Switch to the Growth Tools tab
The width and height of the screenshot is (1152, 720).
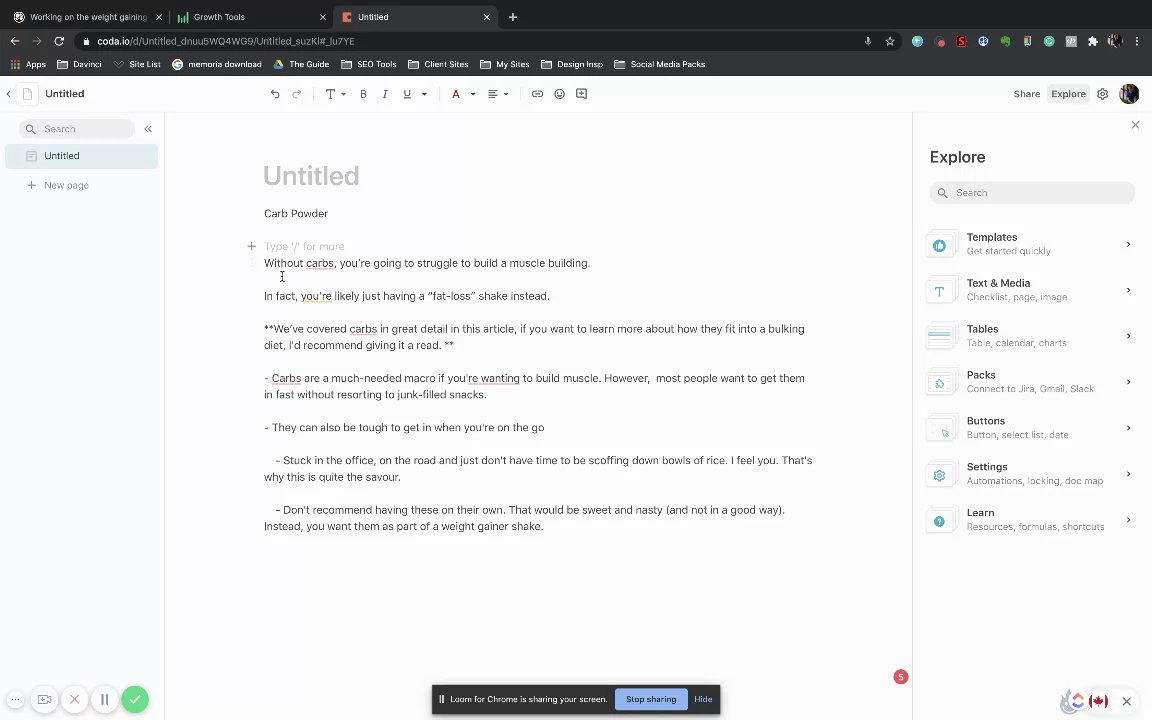tap(251, 17)
